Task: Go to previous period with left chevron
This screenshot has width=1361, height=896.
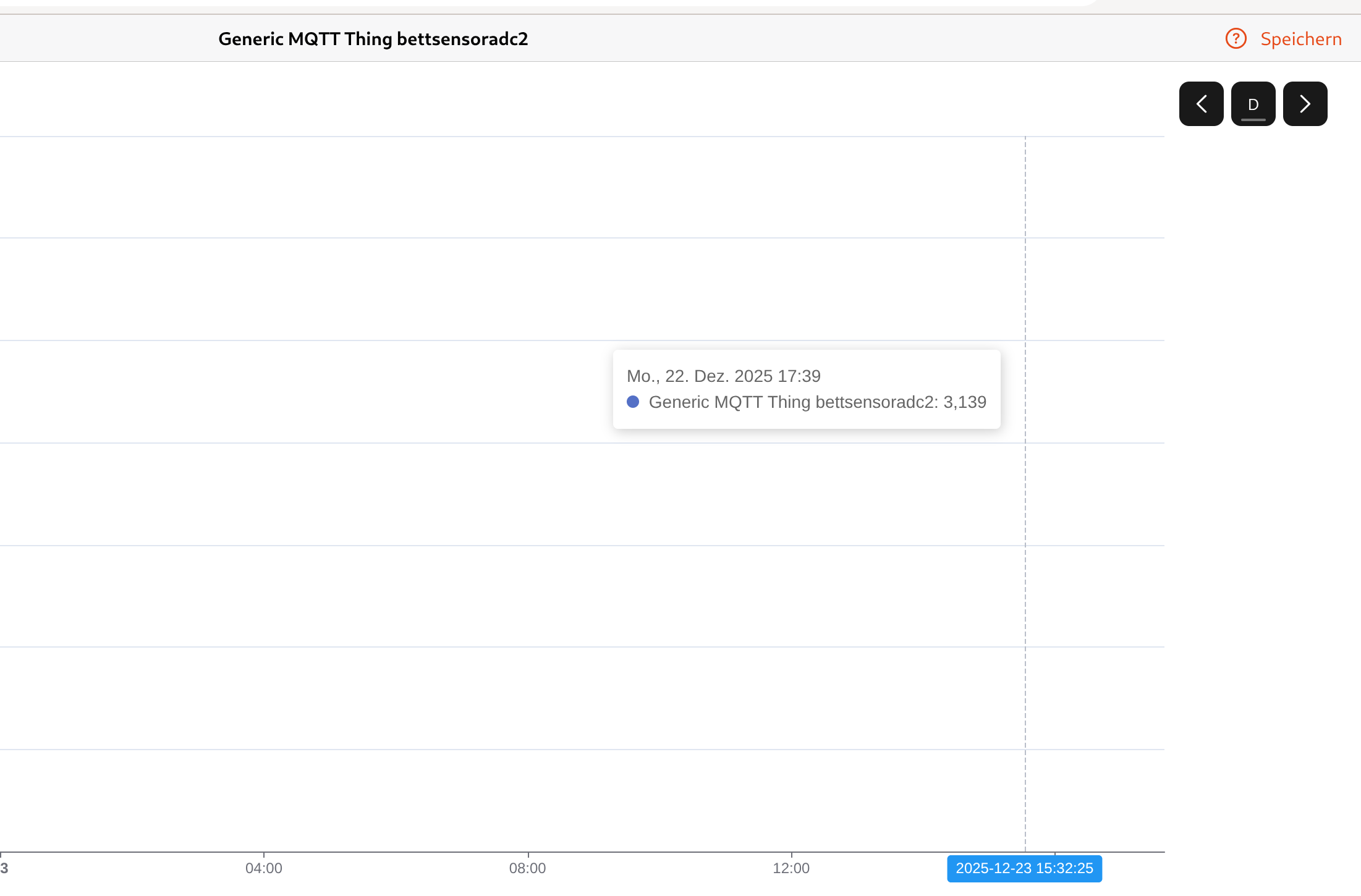Action: tap(1201, 104)
